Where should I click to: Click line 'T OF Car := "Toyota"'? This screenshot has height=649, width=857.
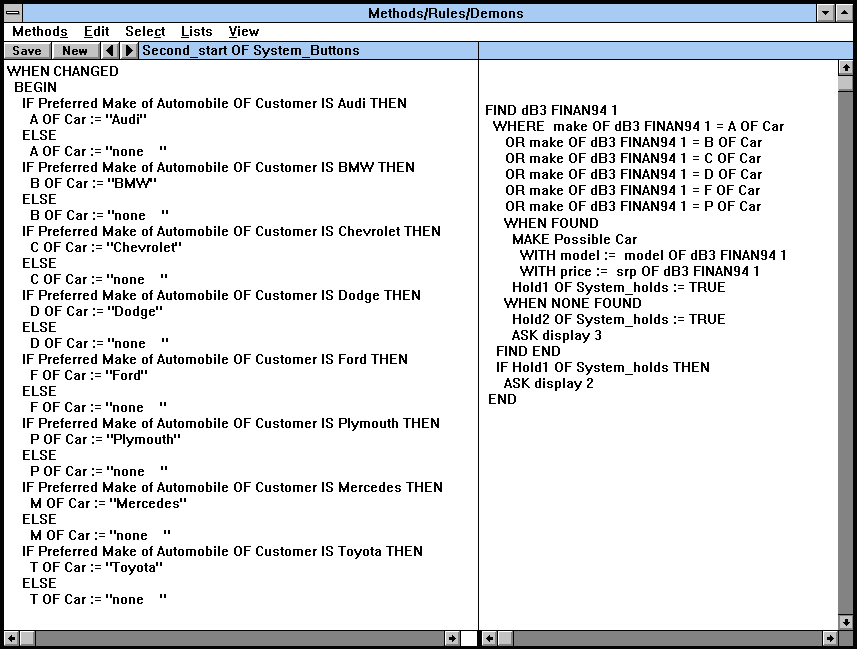click(x=96, y=567)
